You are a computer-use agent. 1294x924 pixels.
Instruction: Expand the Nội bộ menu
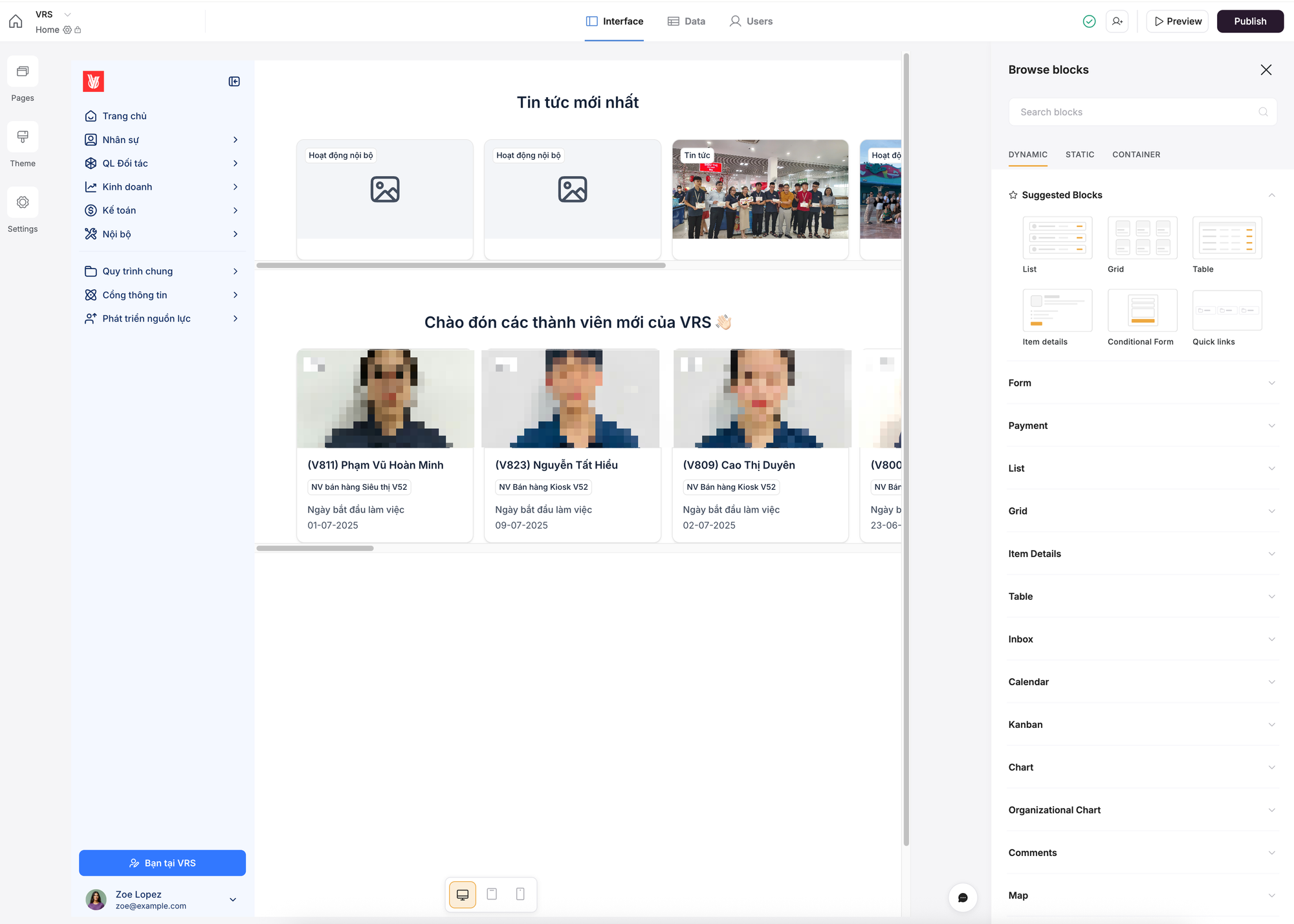(162, 234)
